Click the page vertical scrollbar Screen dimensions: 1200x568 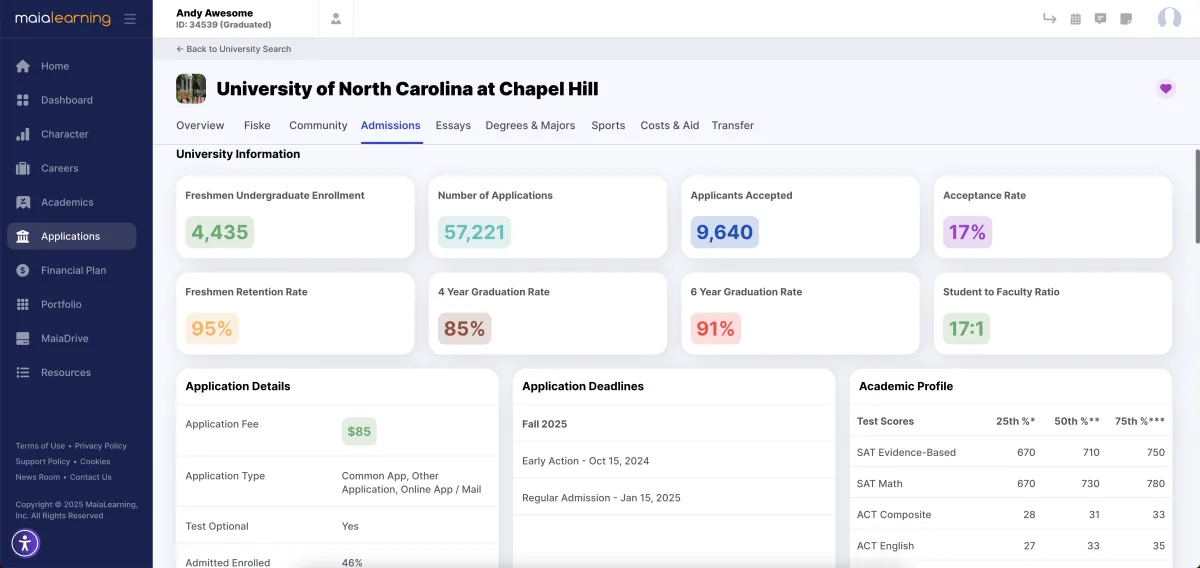click(1196, 196)
